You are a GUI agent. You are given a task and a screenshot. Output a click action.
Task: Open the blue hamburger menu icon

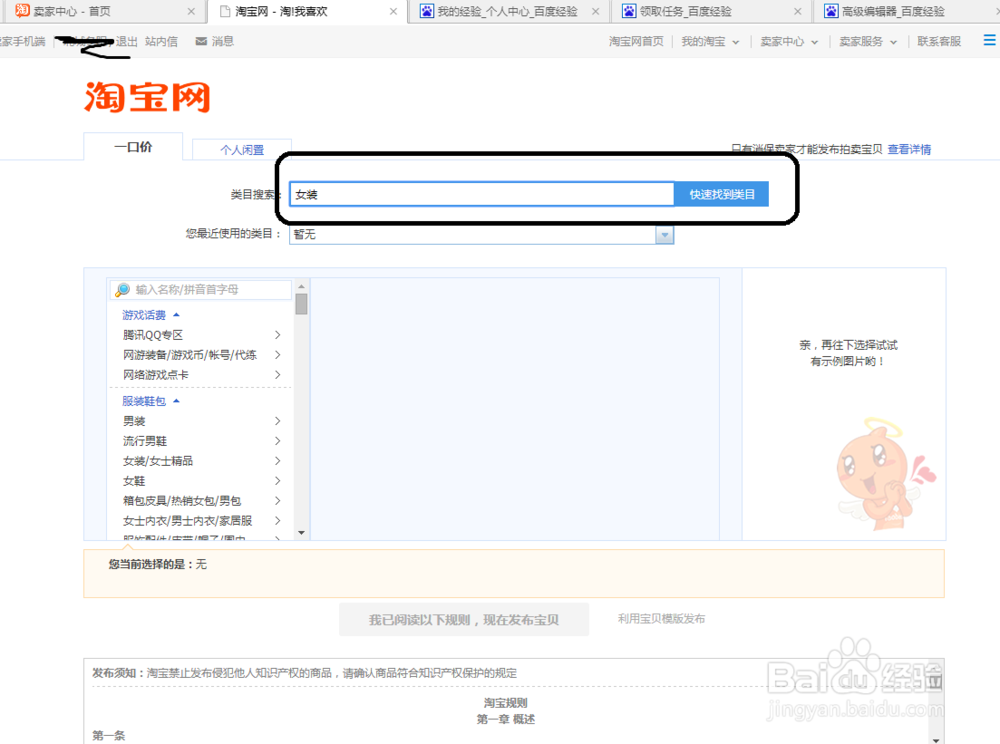pyautogui.click(x=989, y=40)
